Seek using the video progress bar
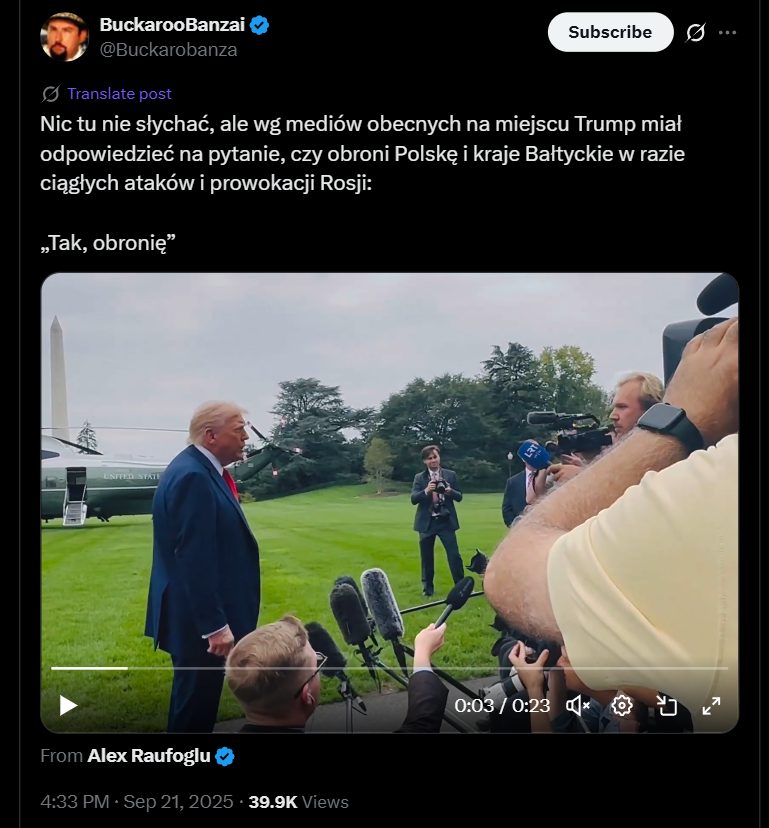The width and height of the screenshot is (769, 828). 389,667
